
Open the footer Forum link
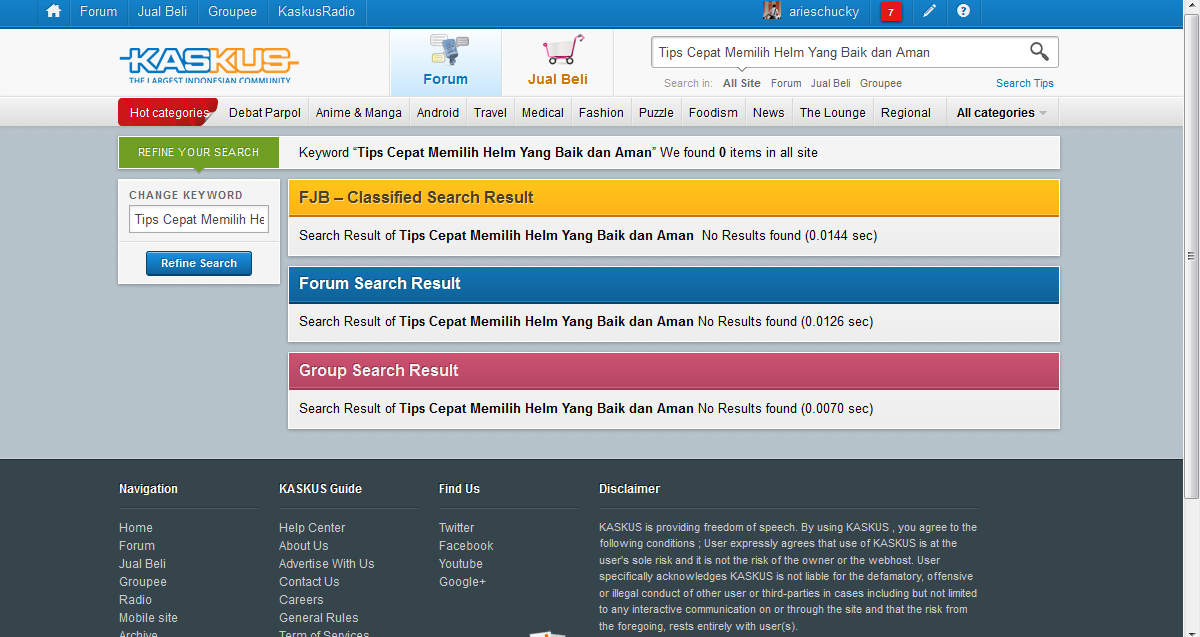click(x=137, y=546)
